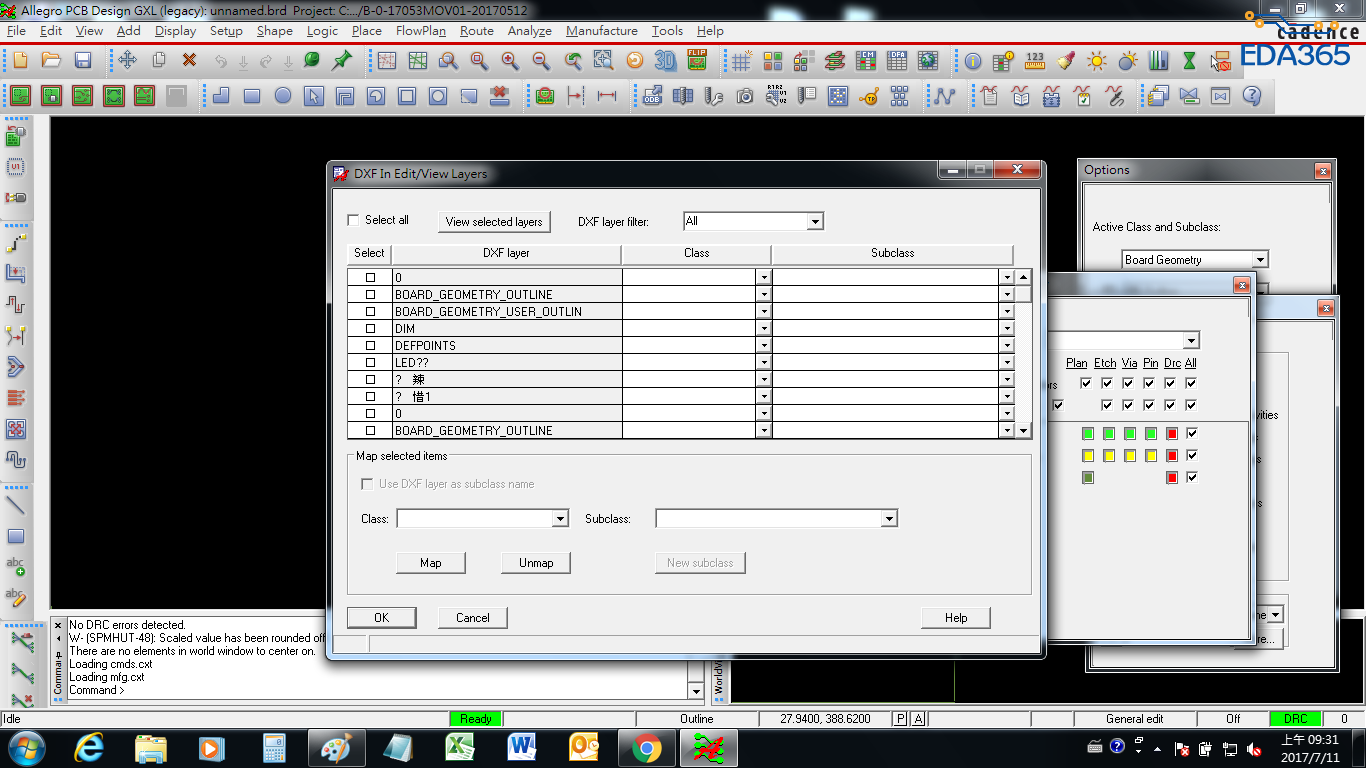The width and height of the screenshot is (1366, 768).
Task: Check the Select box for DEFPOINTS layer
Action: 370,346
